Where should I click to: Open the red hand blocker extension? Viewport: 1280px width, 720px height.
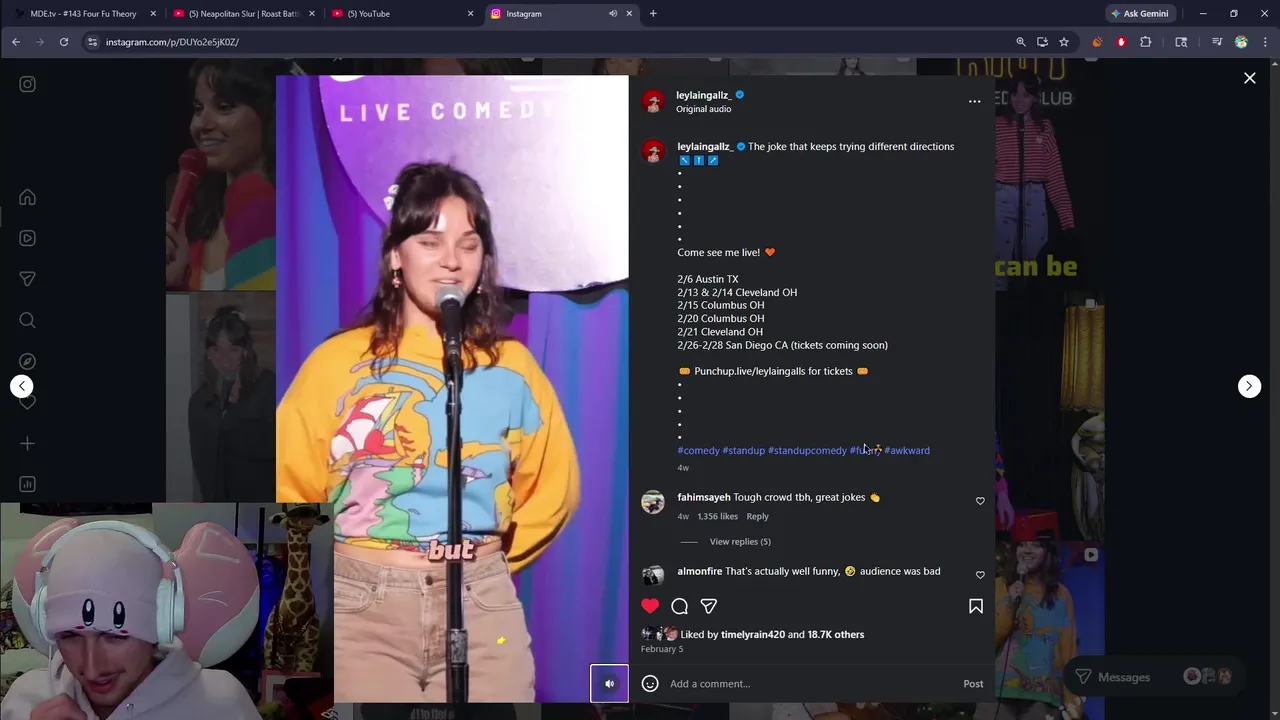1121,42
